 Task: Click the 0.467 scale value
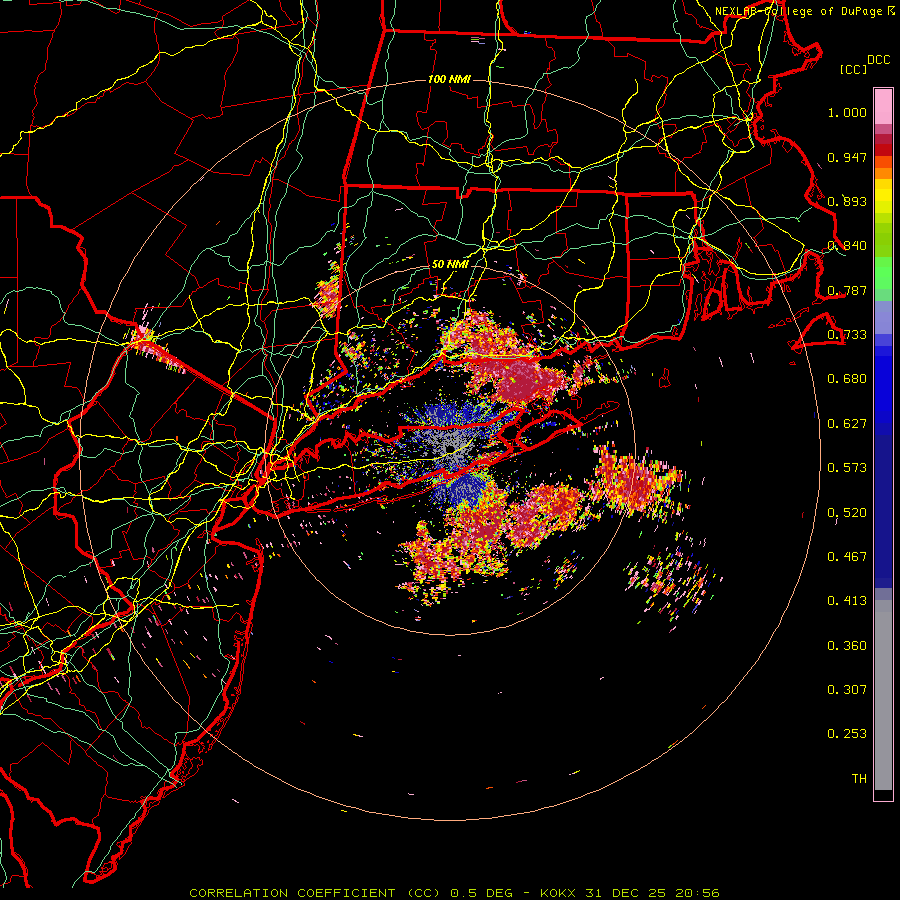(847, 557)
